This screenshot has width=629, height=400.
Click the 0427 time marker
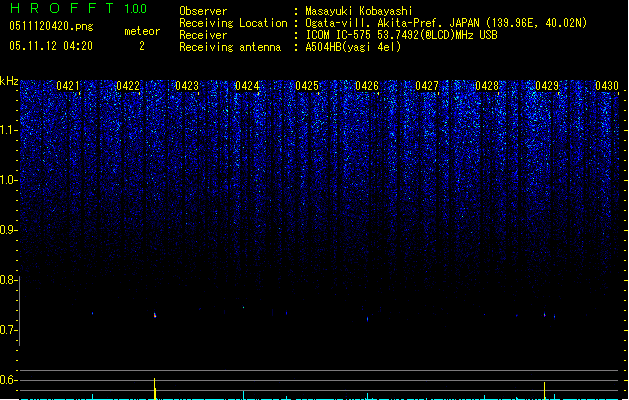click(427, 86)
